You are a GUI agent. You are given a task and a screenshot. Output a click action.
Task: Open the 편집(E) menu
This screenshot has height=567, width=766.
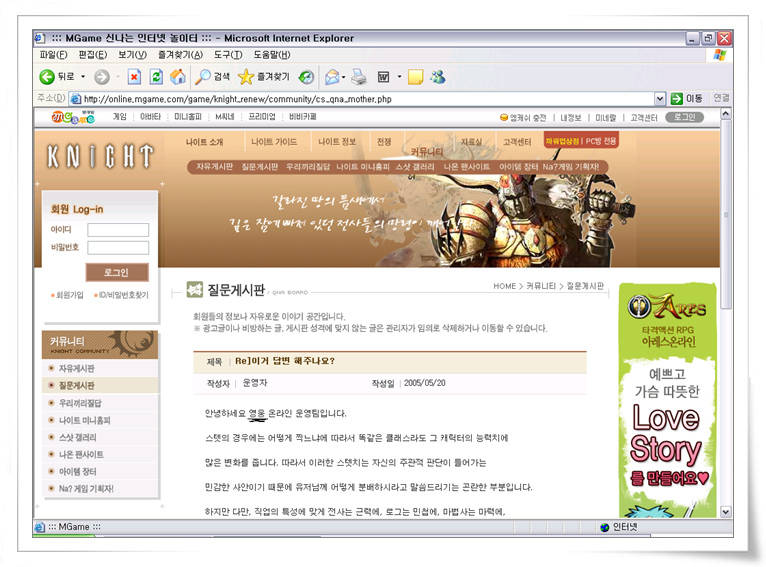click(x=92, y=55)
